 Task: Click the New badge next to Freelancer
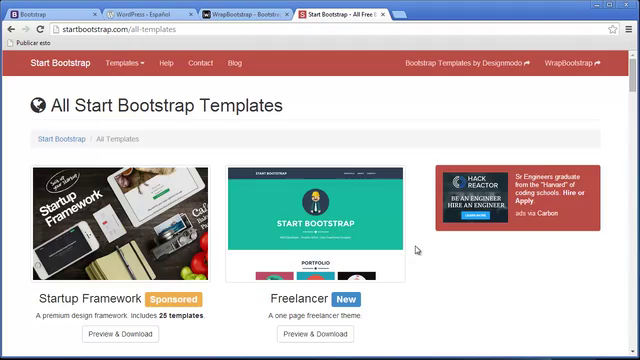[346, 299]
